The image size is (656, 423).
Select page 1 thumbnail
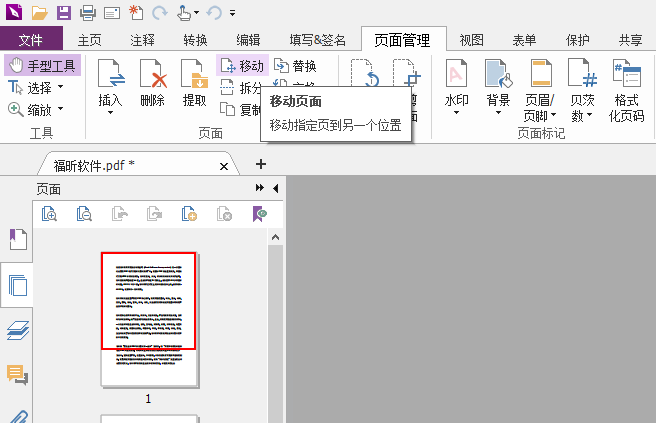click(149, 320)
